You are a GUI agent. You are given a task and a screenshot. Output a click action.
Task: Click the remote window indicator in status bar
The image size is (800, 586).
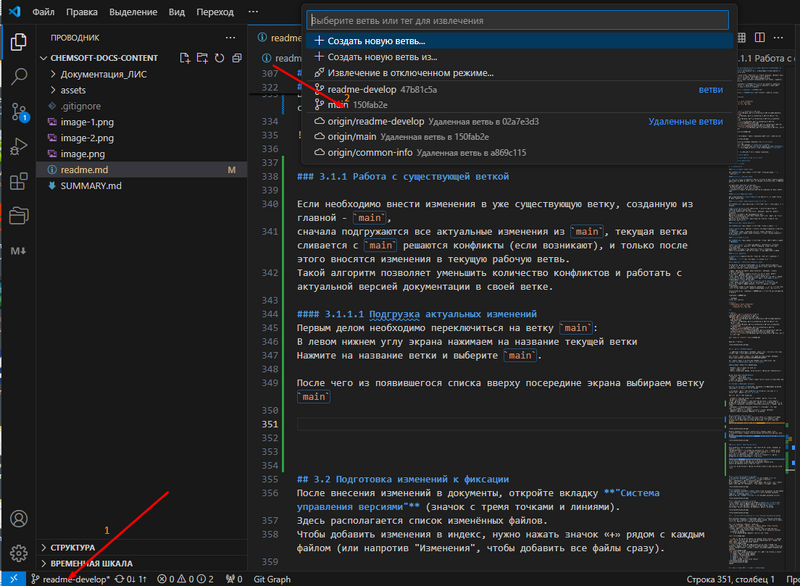click(13, 579)
